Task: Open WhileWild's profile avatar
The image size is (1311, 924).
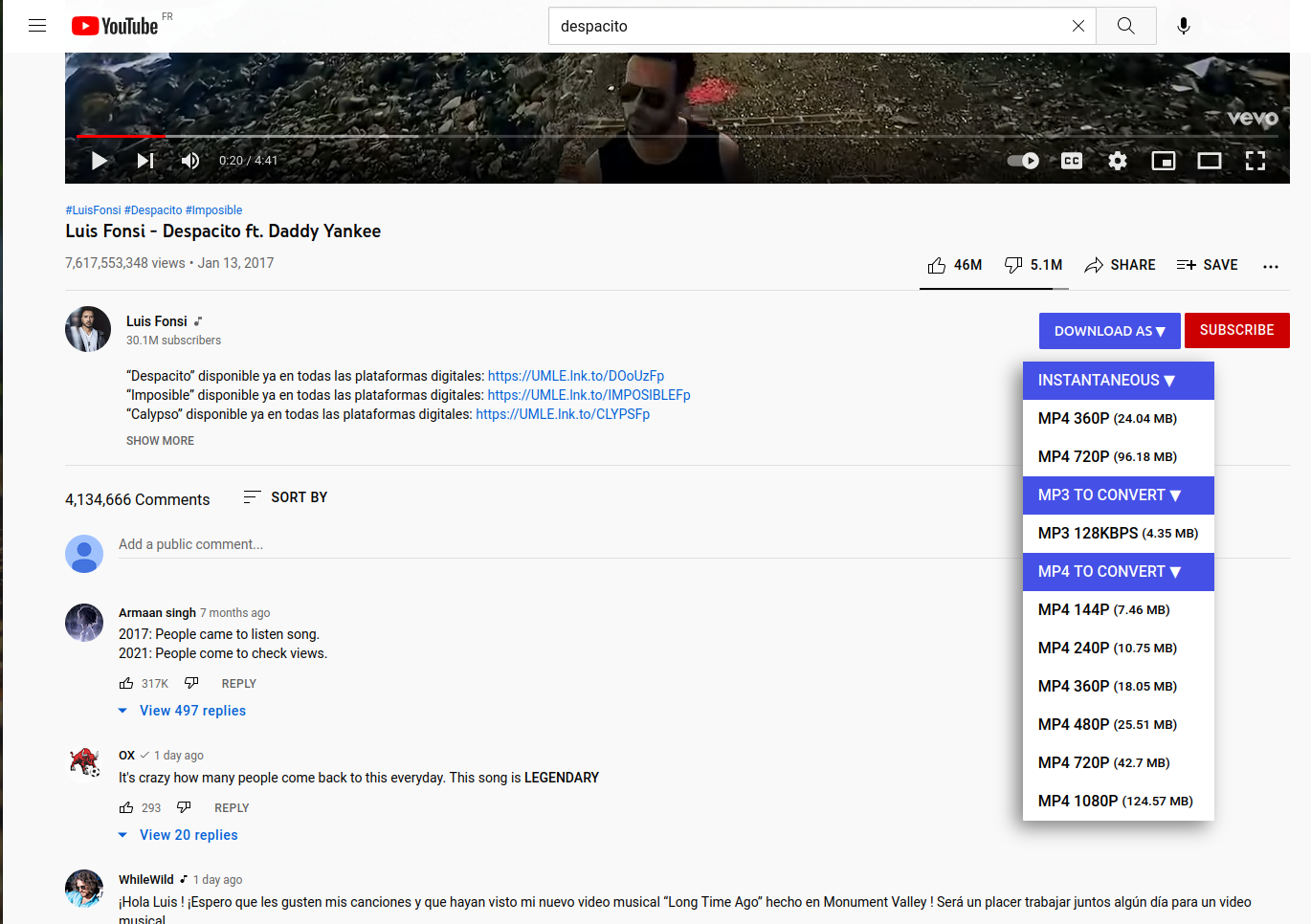Action: (84, 889)
